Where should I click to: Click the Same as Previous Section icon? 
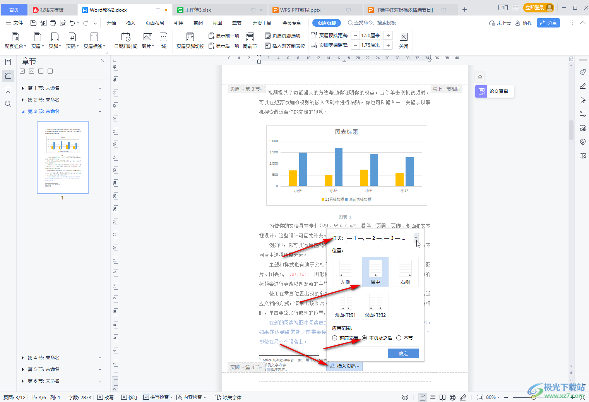coord(250,40)
